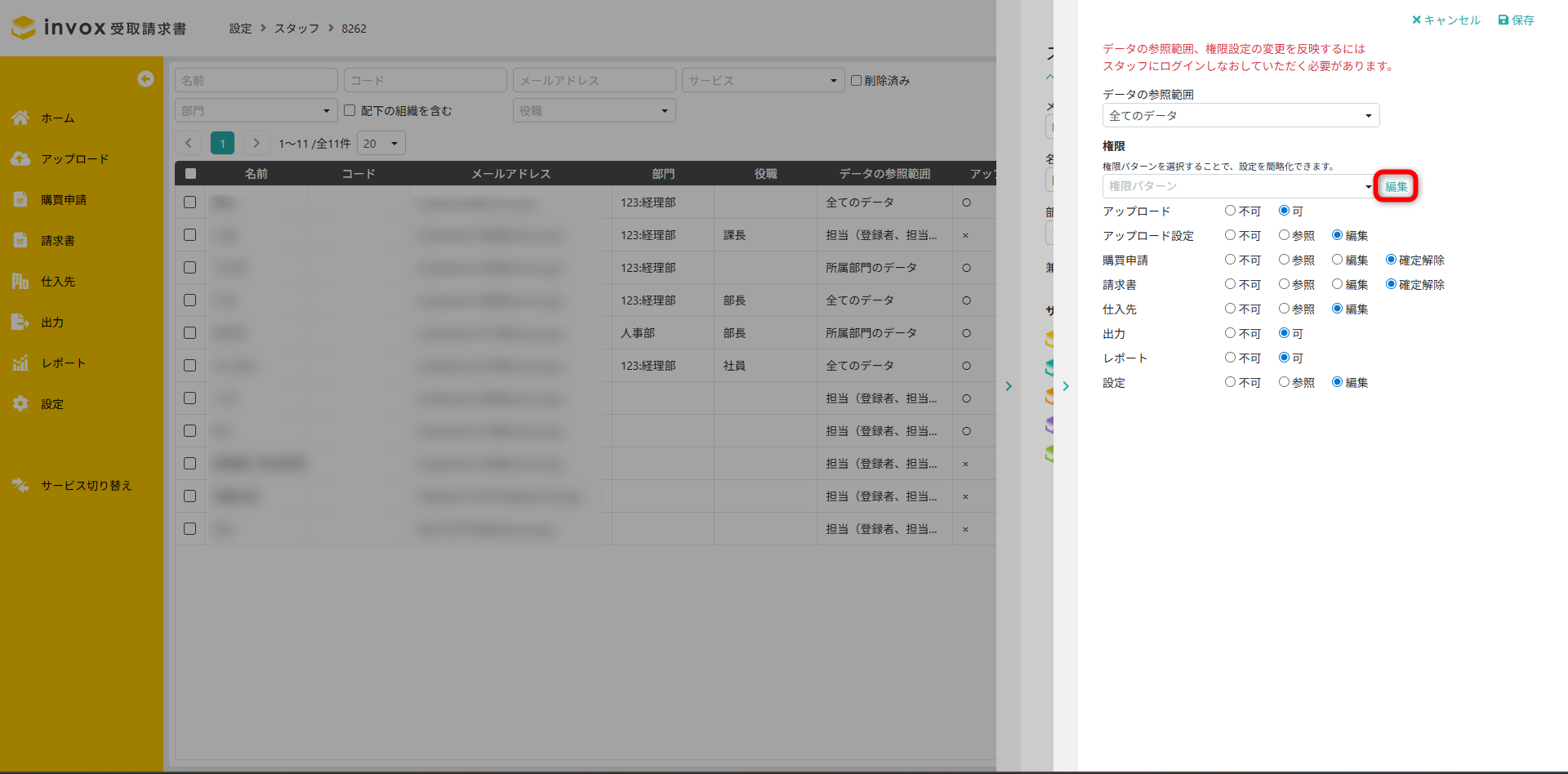
Task: Set アップロード permission to 不可
Action: [1230, 211]
